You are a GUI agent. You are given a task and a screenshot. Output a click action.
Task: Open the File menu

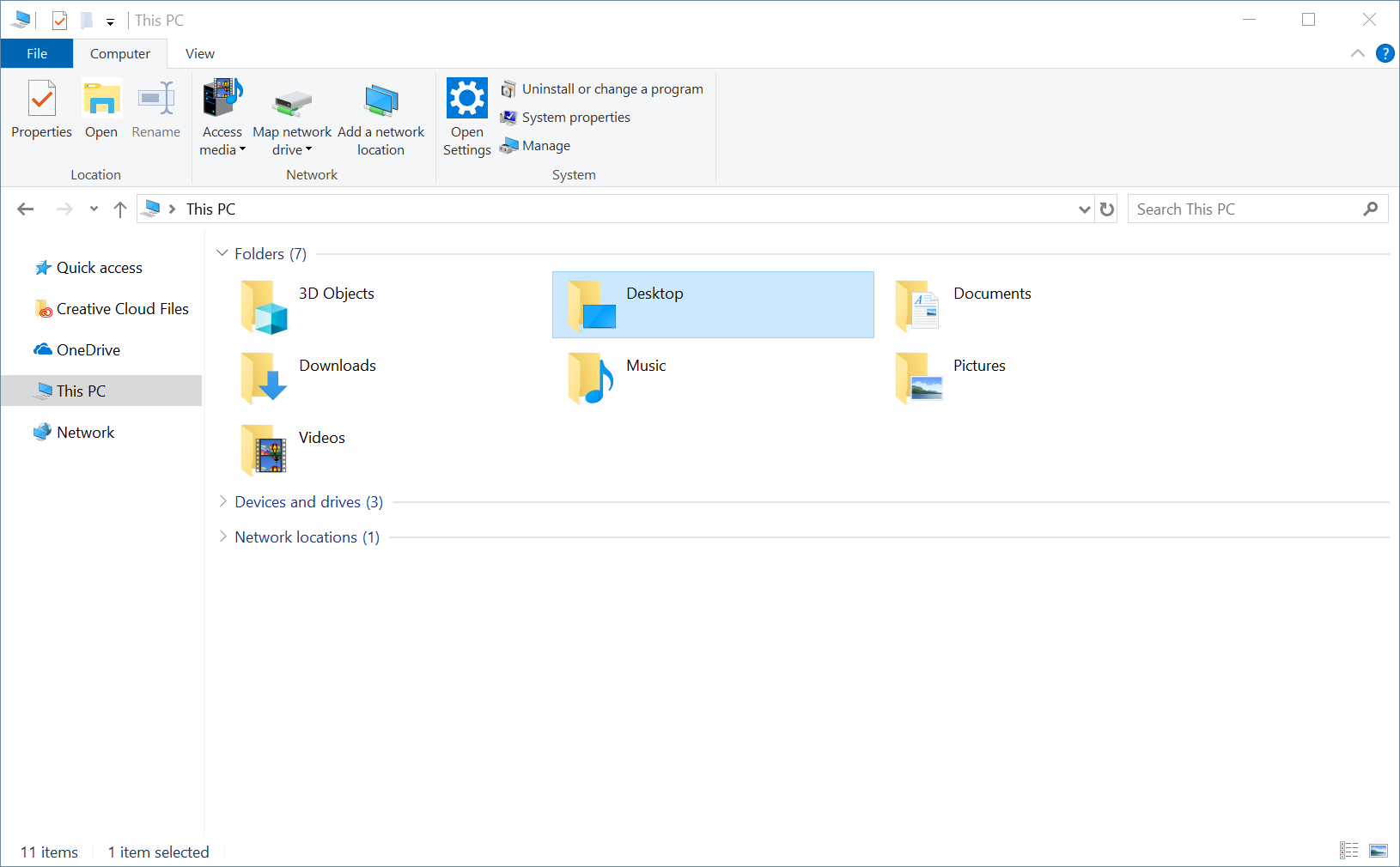pos(36,53)
